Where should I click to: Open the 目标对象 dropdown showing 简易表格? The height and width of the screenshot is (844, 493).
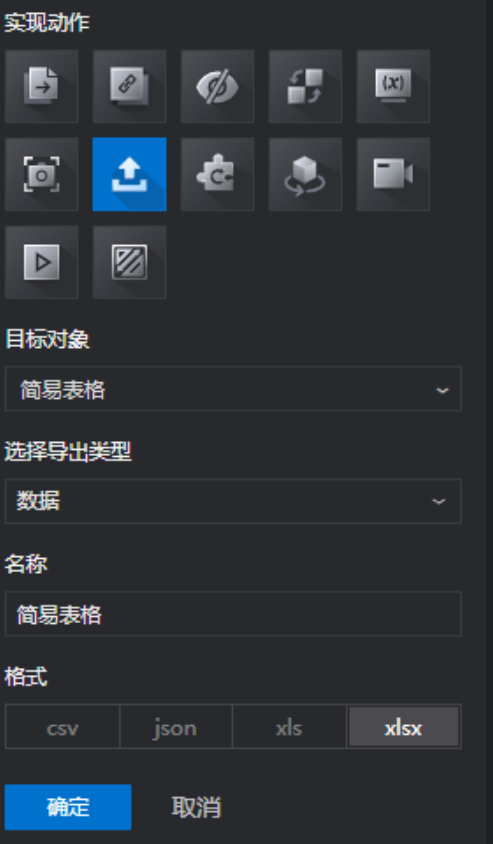pyautogui.click(x=233, y=389)
